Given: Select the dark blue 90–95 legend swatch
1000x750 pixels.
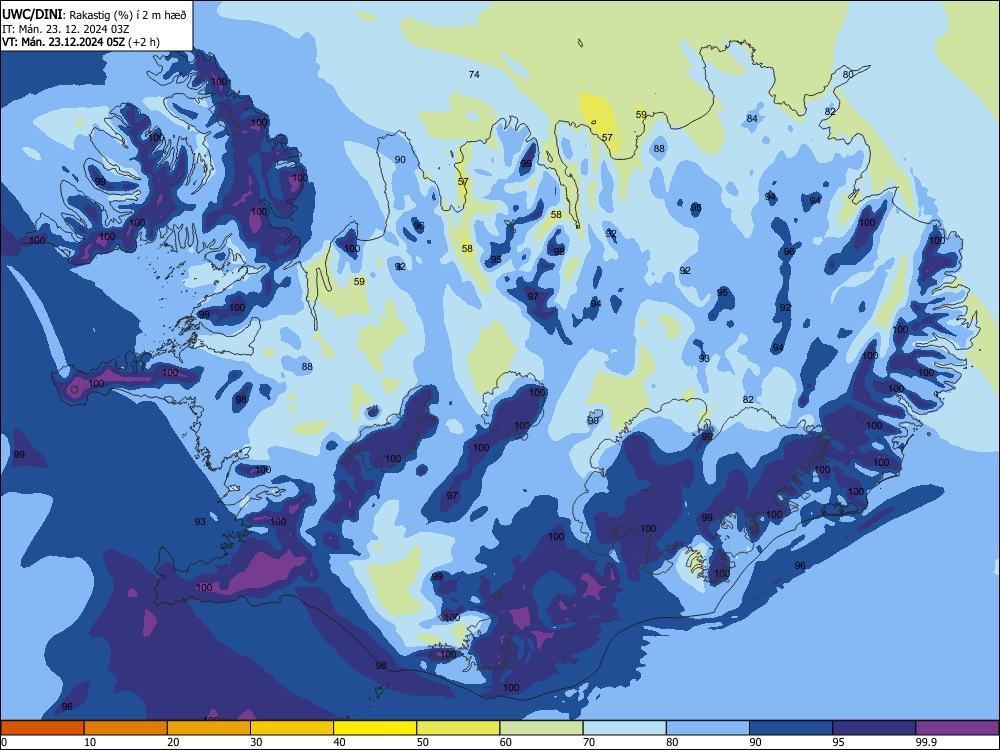Looking at the screenshot, I should click(791, 728).
